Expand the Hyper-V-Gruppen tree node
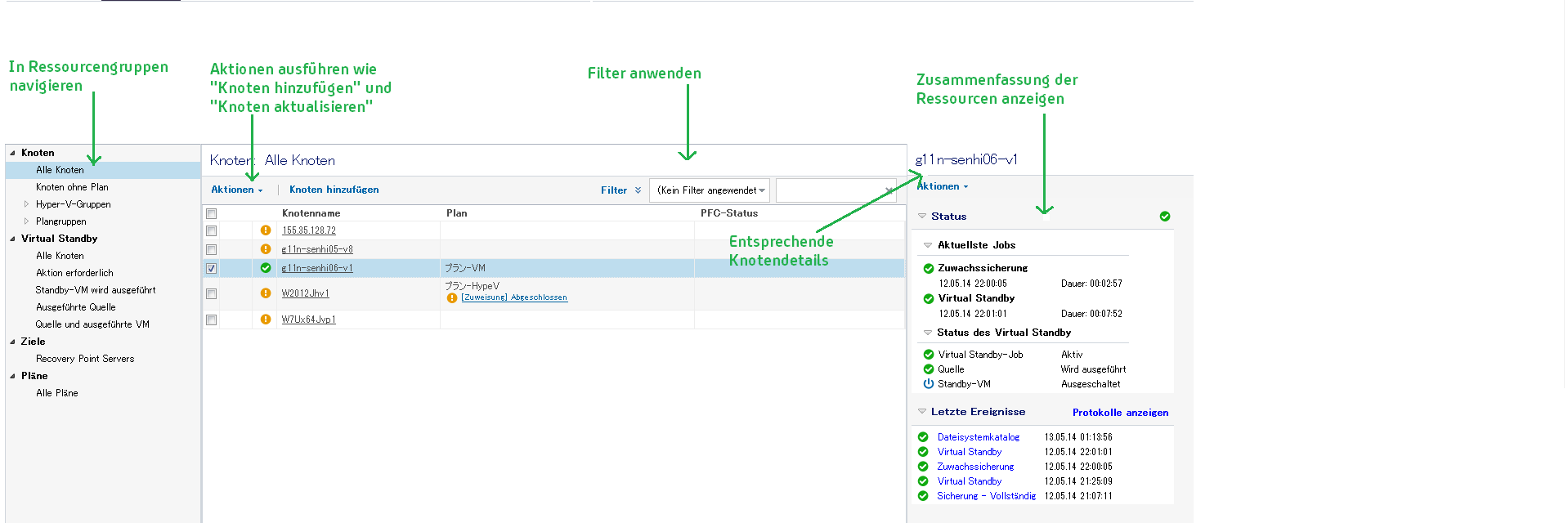 [26, 204]
